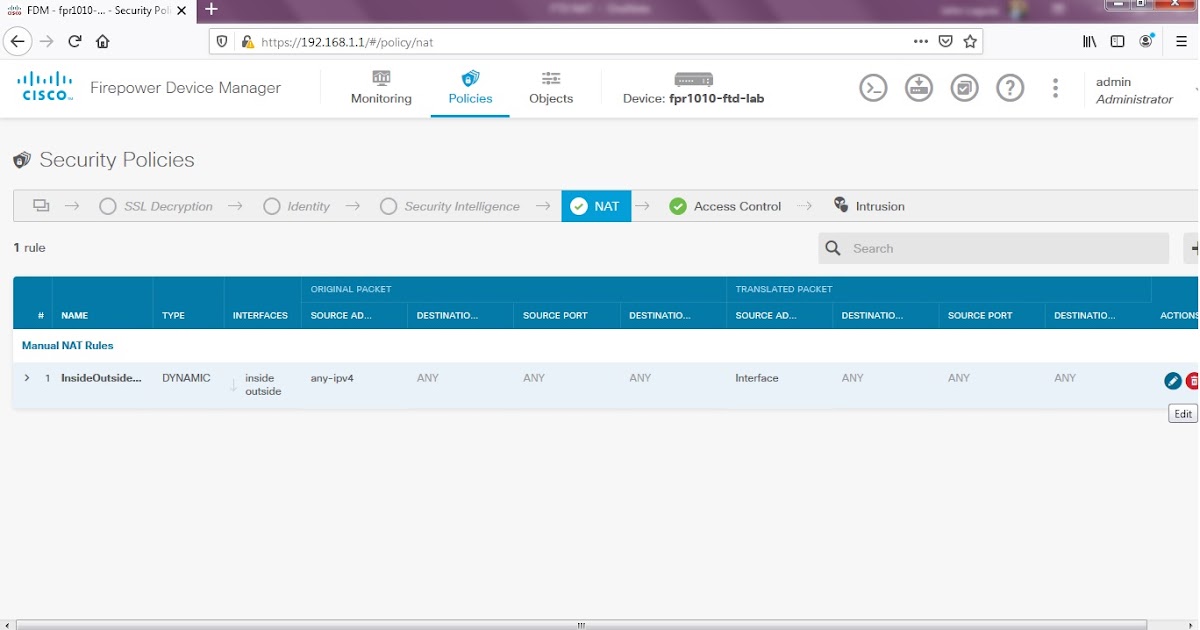Expand details of NAT rule 1

point(26,378)
